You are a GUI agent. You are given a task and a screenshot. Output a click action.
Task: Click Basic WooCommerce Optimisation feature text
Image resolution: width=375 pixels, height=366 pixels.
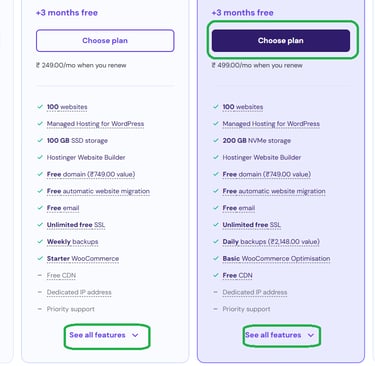point(276,258)
